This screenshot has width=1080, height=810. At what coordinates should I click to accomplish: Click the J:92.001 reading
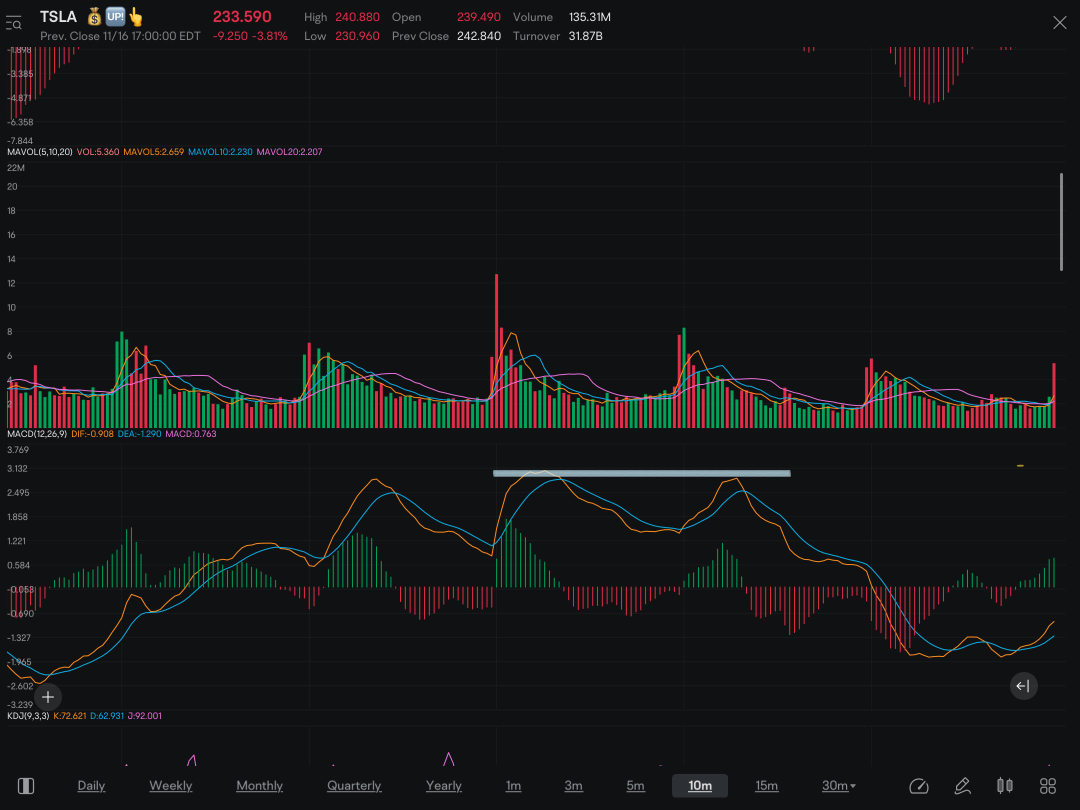click(x=145, y=716)
